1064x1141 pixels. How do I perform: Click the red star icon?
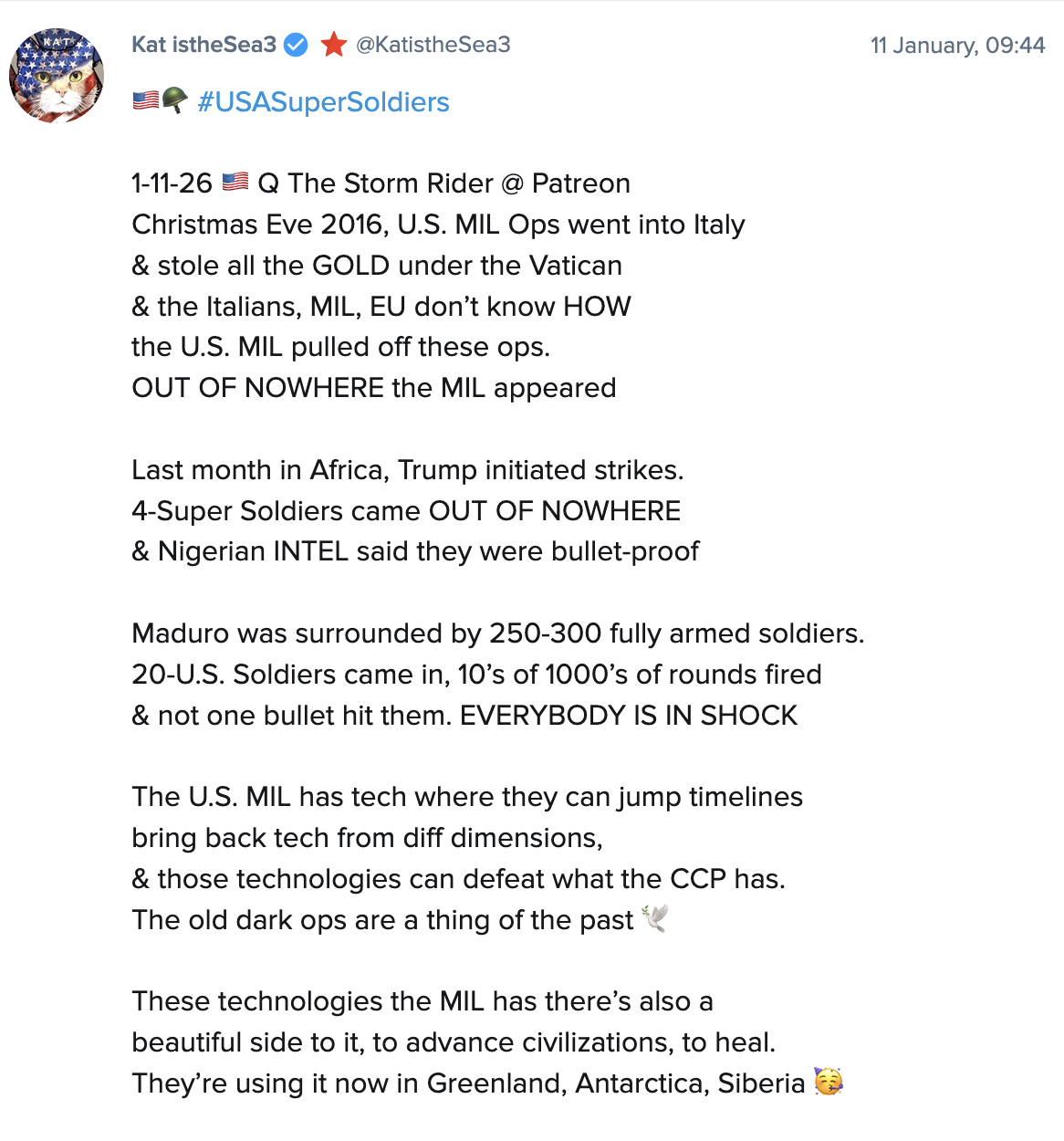click(x=334, y=45)
